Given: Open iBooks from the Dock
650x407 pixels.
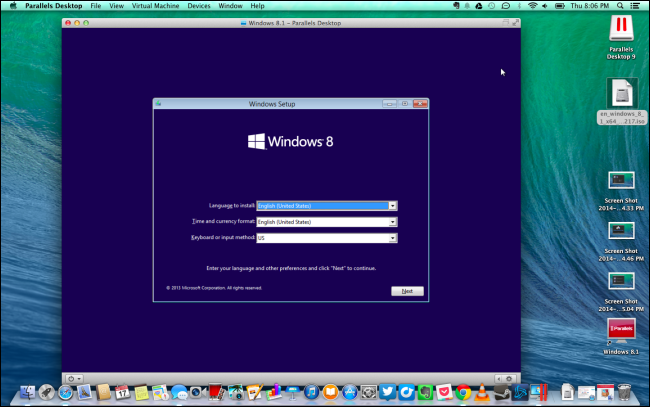Looking at the screenshot, I should tap(330, 392).
